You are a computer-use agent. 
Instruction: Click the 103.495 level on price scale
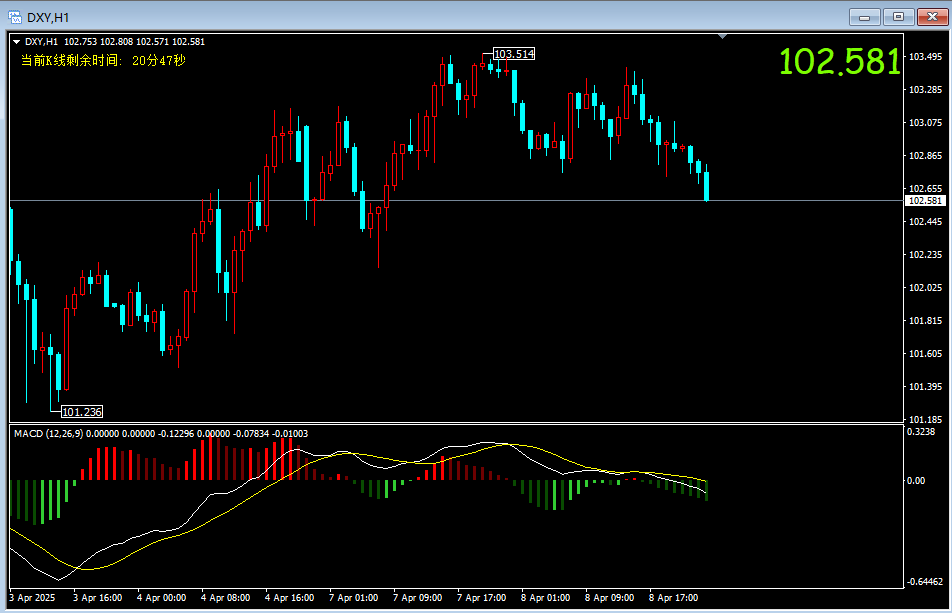coord(925,56)
